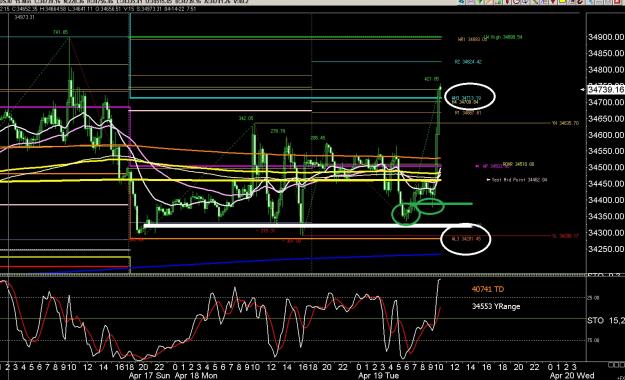Select the 741.85 swing label

[61, 32]
